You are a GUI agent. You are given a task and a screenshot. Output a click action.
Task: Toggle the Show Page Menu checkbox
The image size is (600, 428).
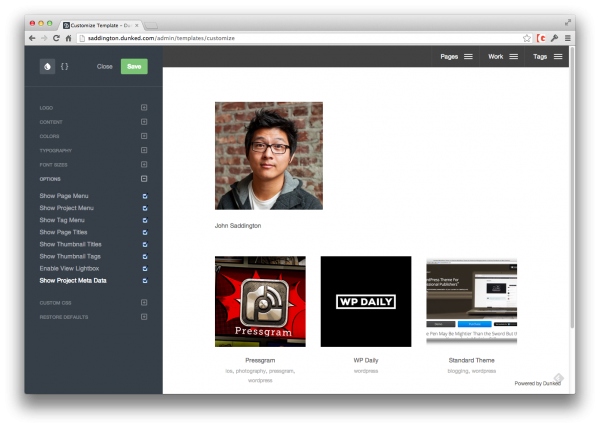(x=144, y=196)
